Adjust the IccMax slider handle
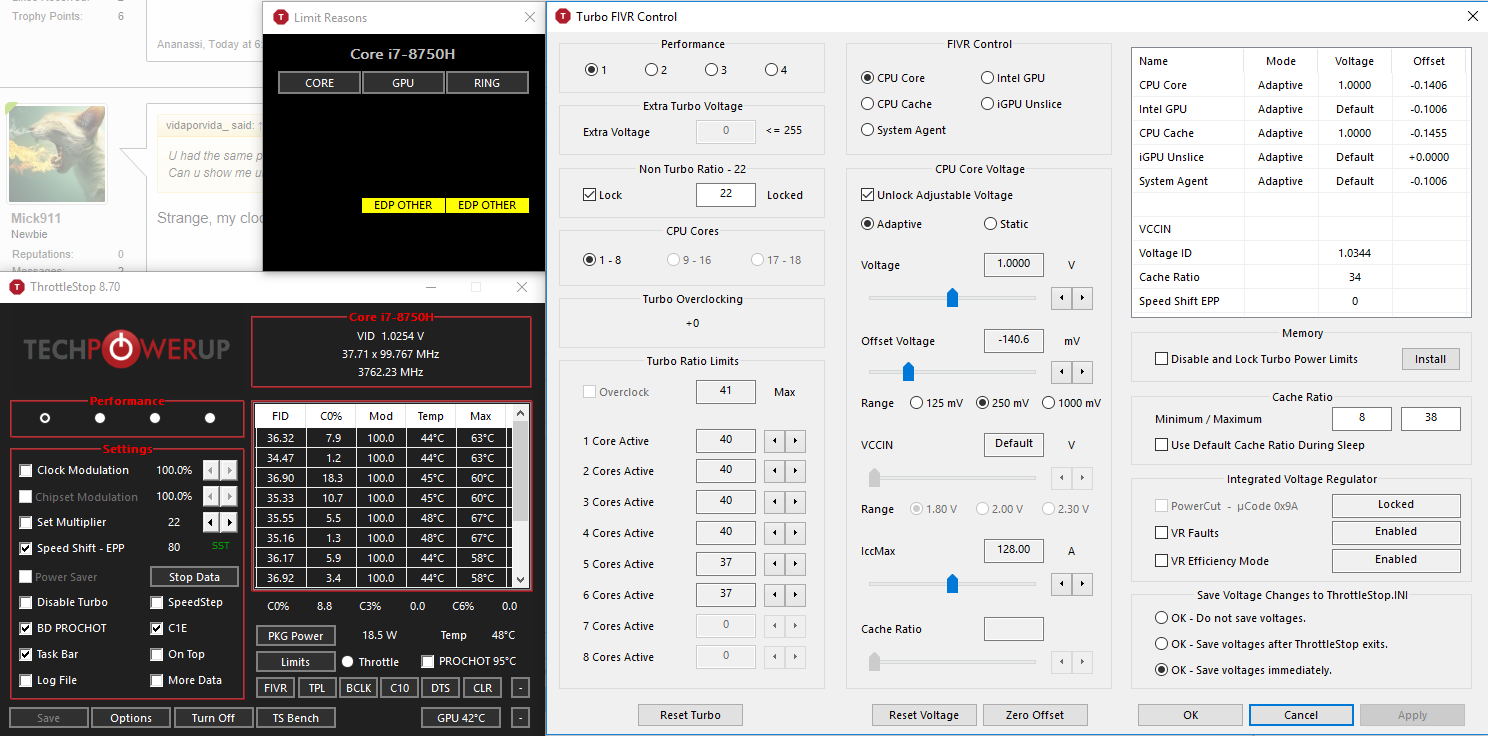Screen dimensions: 1488x736 (x=952, y=583)
